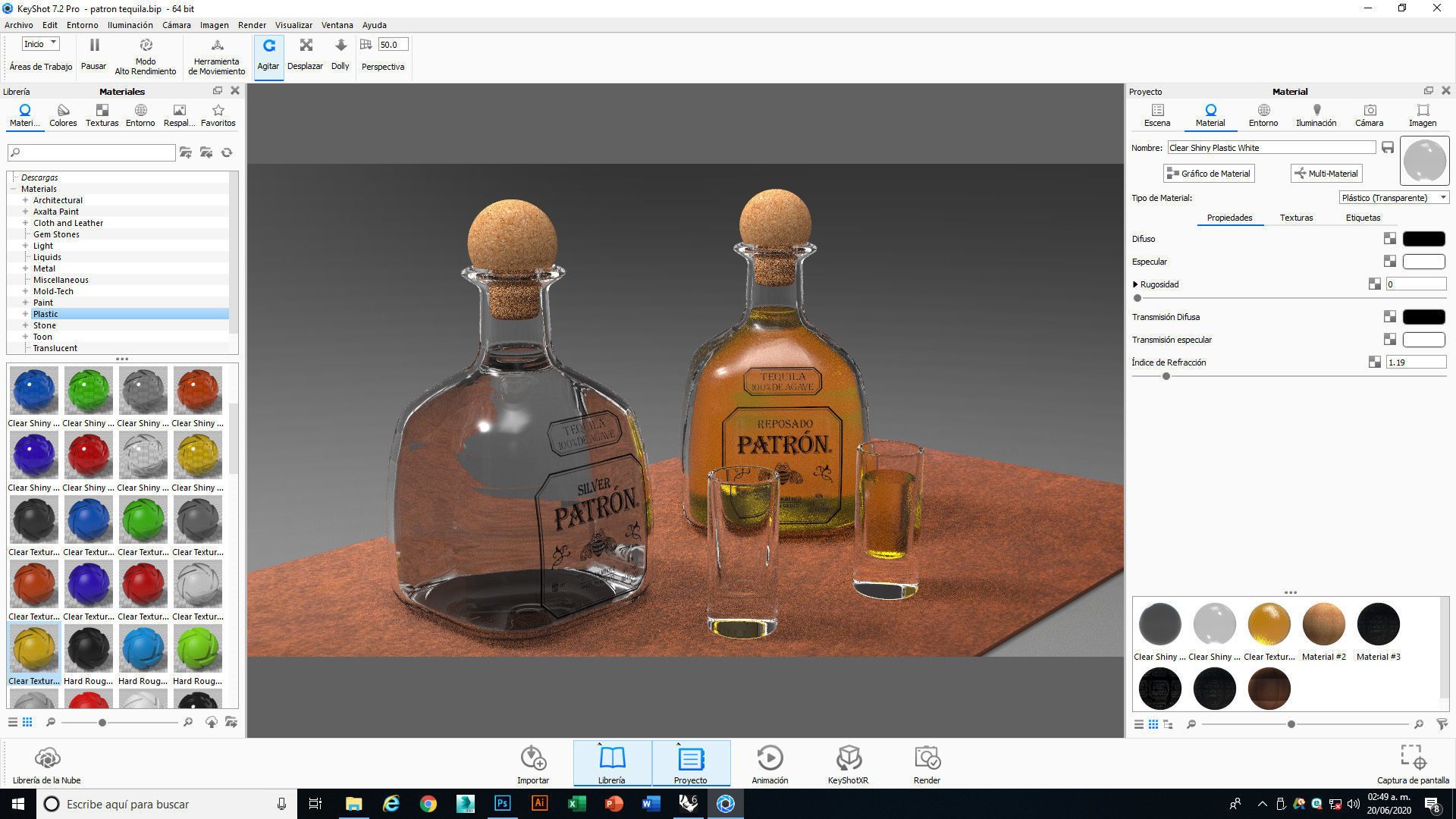Open Photoshop from taskbar
The image size is (1456, 819).
(502, 804)
